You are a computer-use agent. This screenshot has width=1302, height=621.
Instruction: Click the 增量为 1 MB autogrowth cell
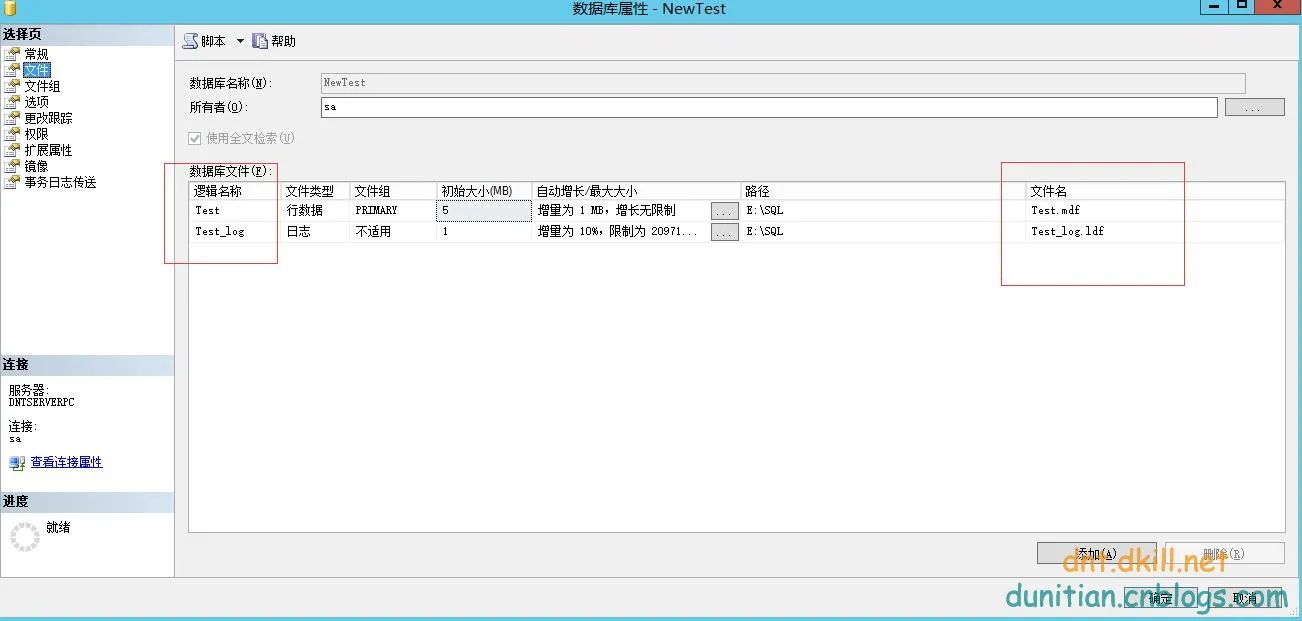[x=621, y=211]
